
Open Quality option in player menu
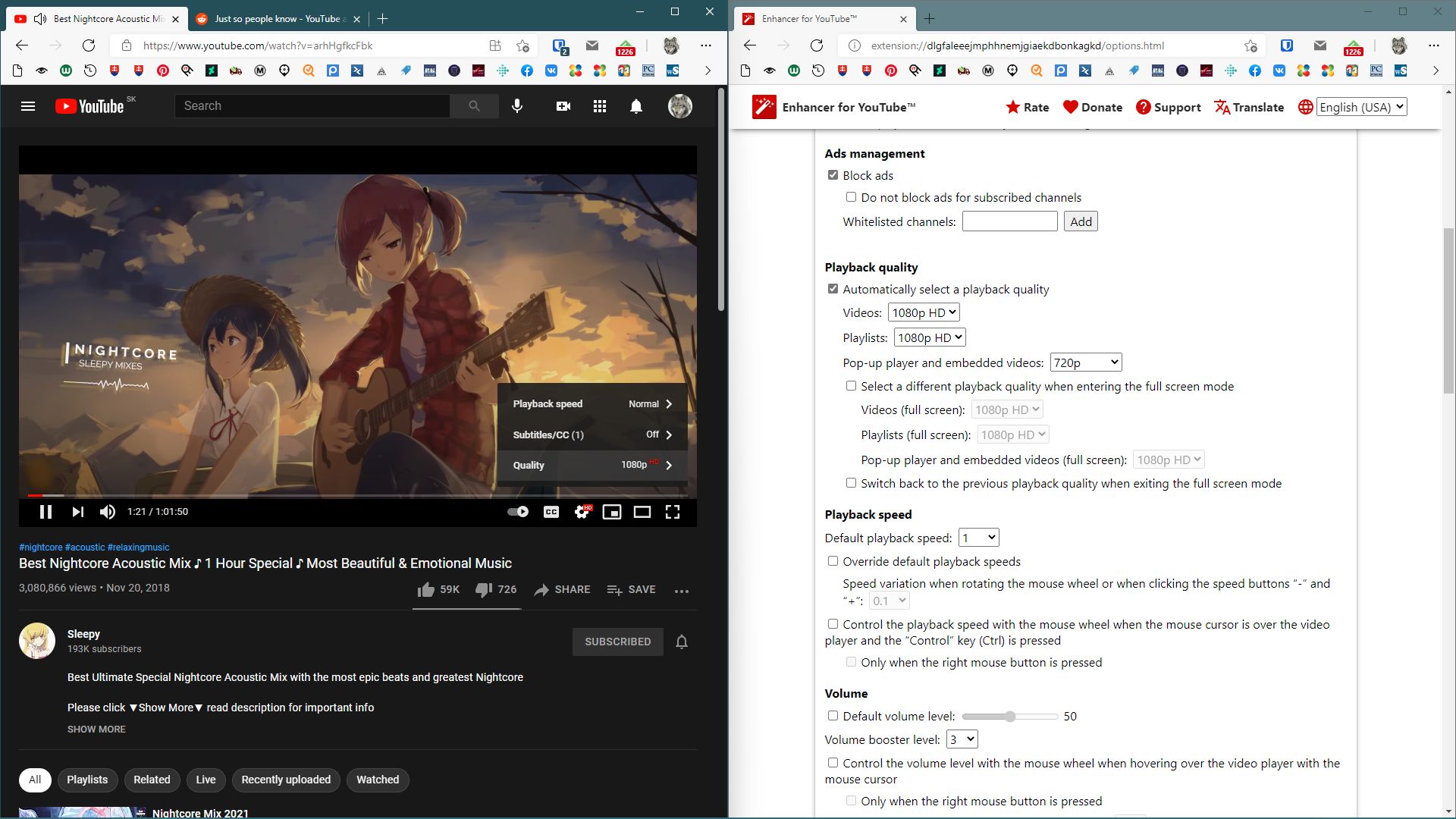(592, 465)
